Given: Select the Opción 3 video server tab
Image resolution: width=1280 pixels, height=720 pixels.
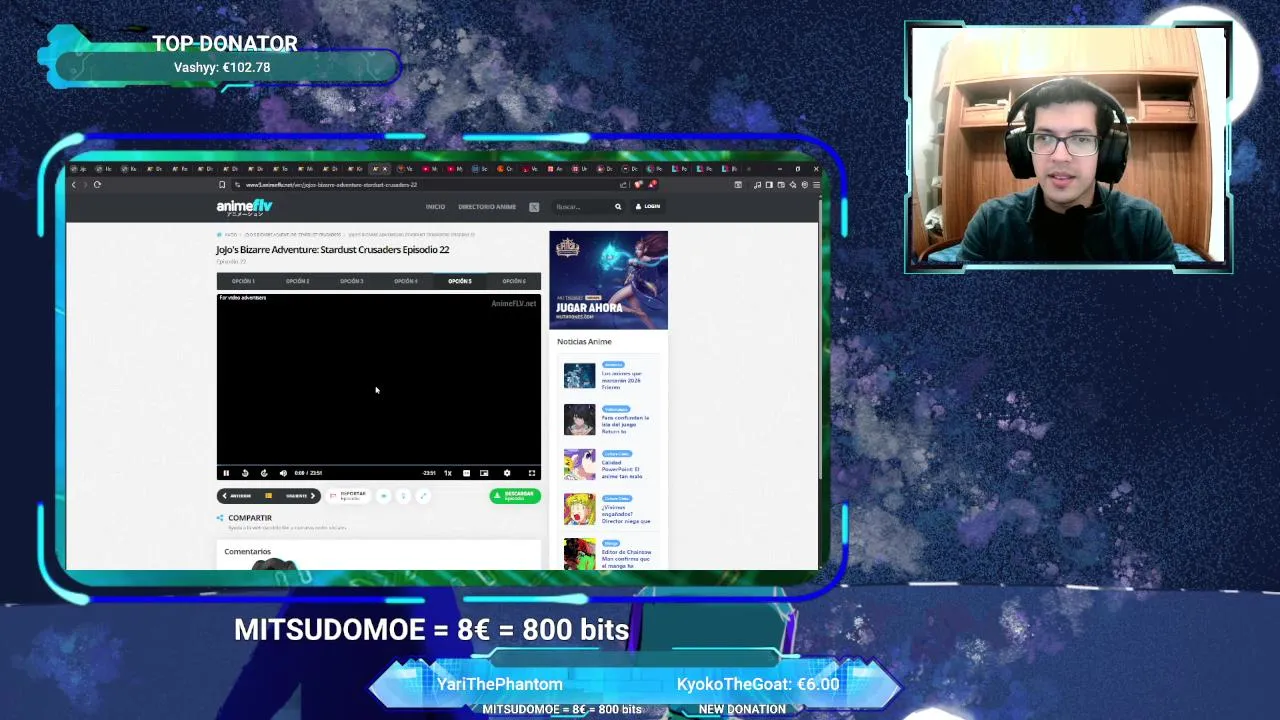Looking at the screenshot, I should coord(351,281).
